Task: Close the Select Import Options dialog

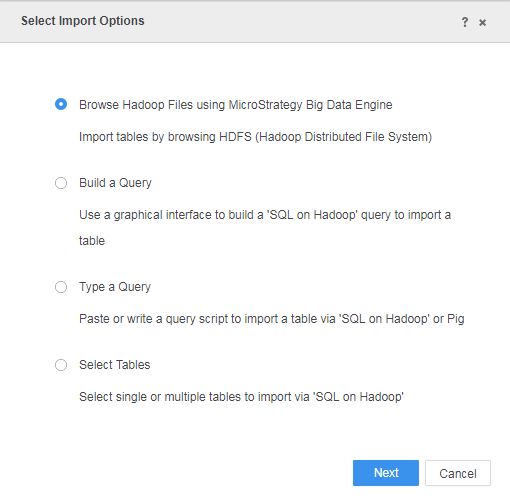Action: click(x=482, y=23)
